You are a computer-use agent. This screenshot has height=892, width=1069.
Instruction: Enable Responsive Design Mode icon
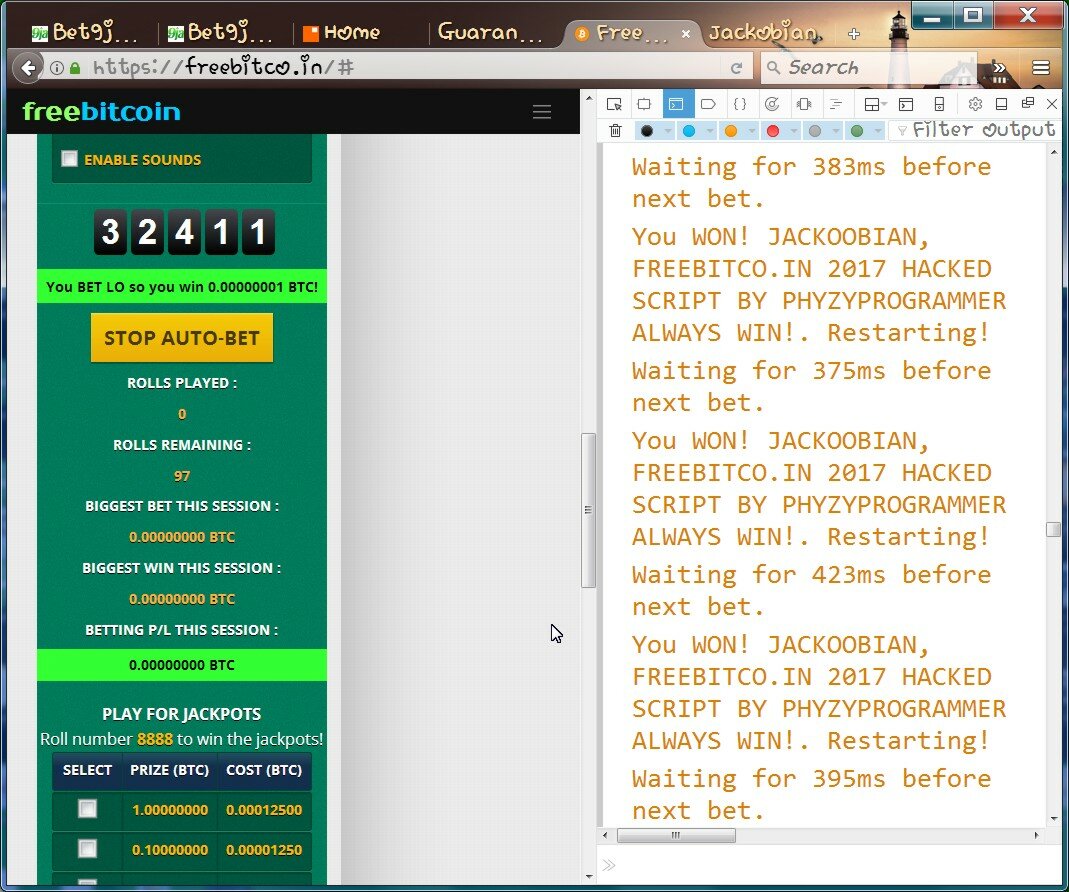(939, 104)
